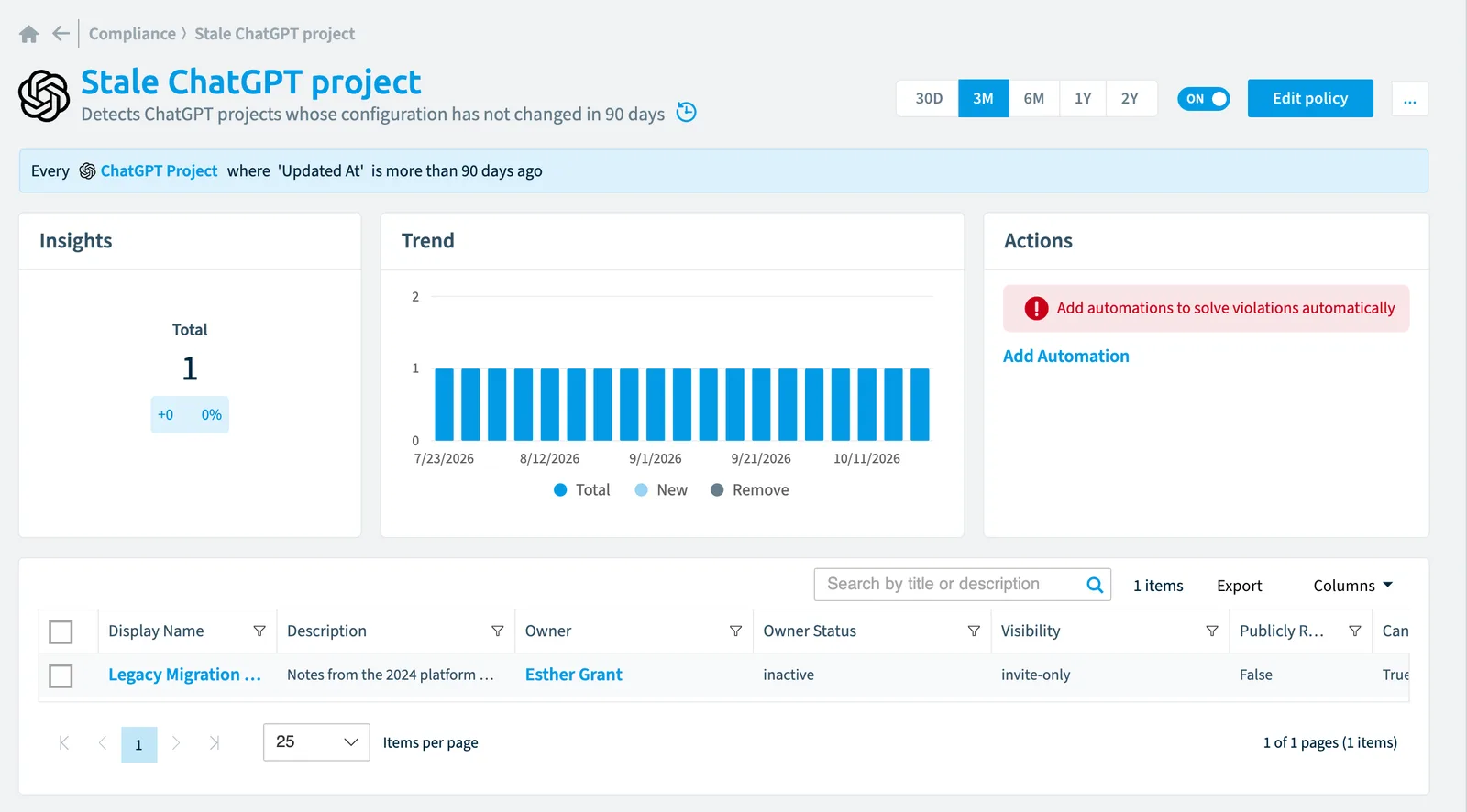Image resolution: width=1467 pixels, height=812 pixels.
Task: Check the Legacy Migration row checkbox
Action: [x=61, y=676]
